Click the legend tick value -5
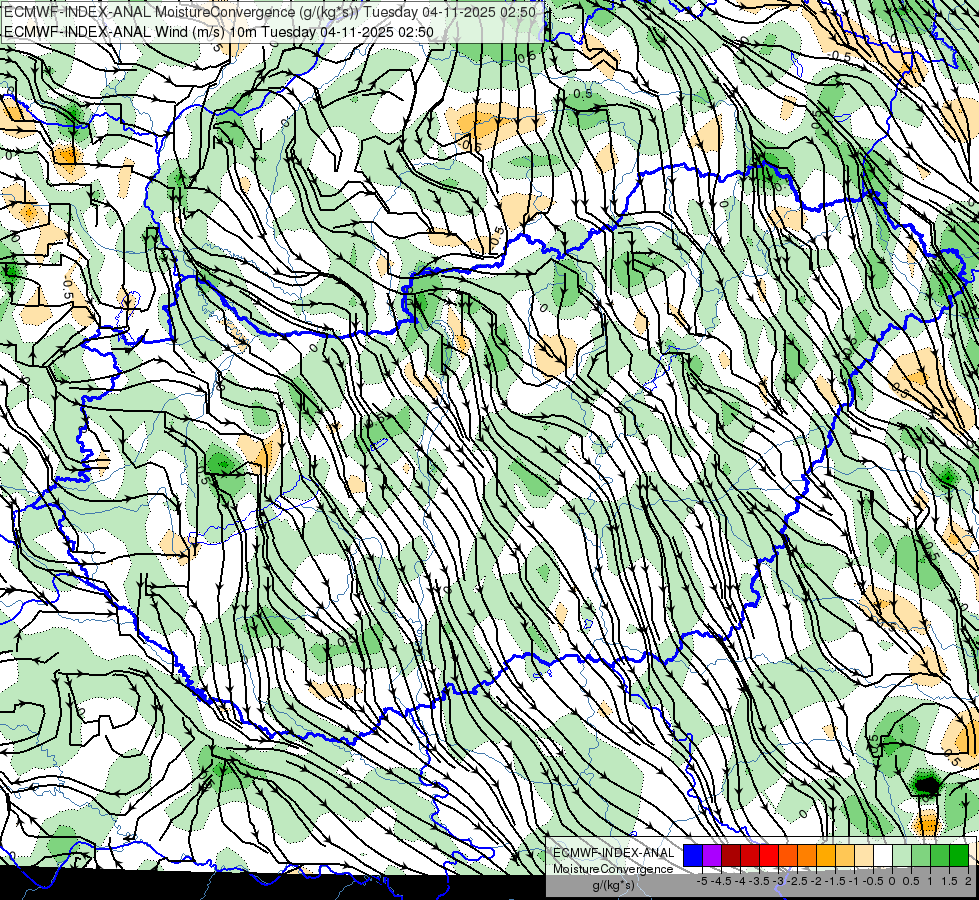Viewport: 979px width, 900px height. pos(702,881)
